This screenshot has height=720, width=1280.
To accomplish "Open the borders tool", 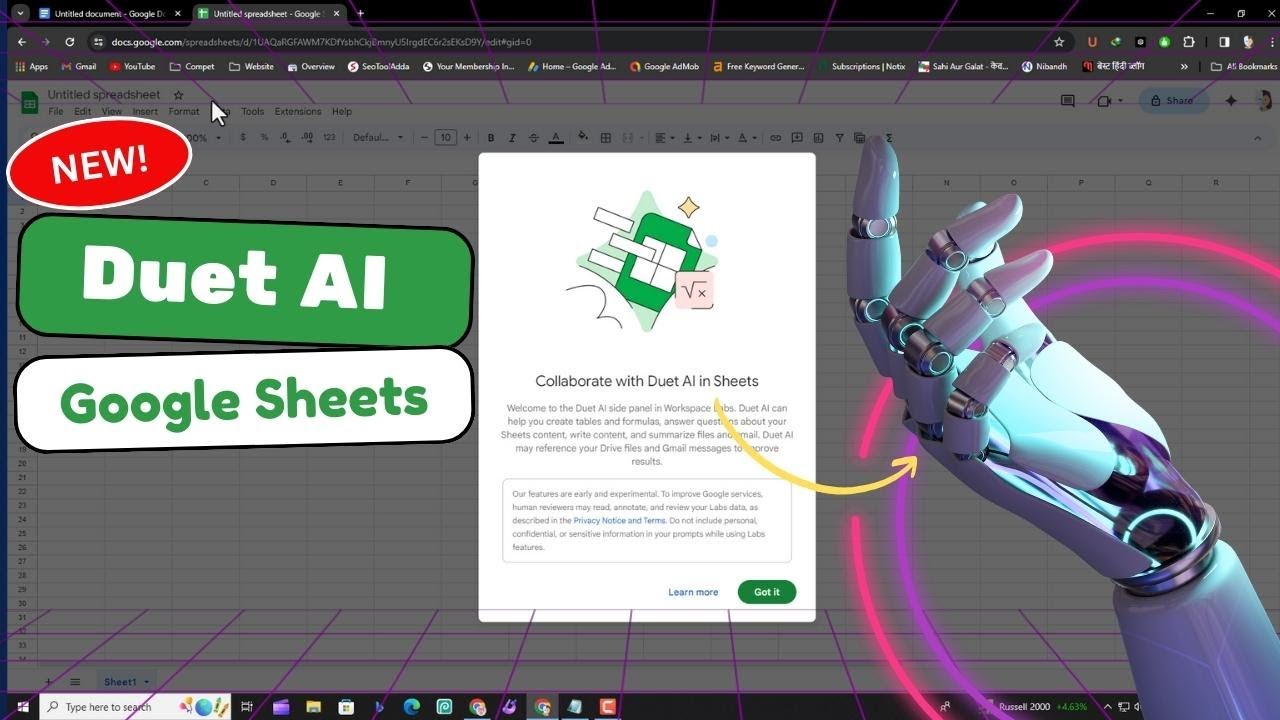I will point(607,138).
